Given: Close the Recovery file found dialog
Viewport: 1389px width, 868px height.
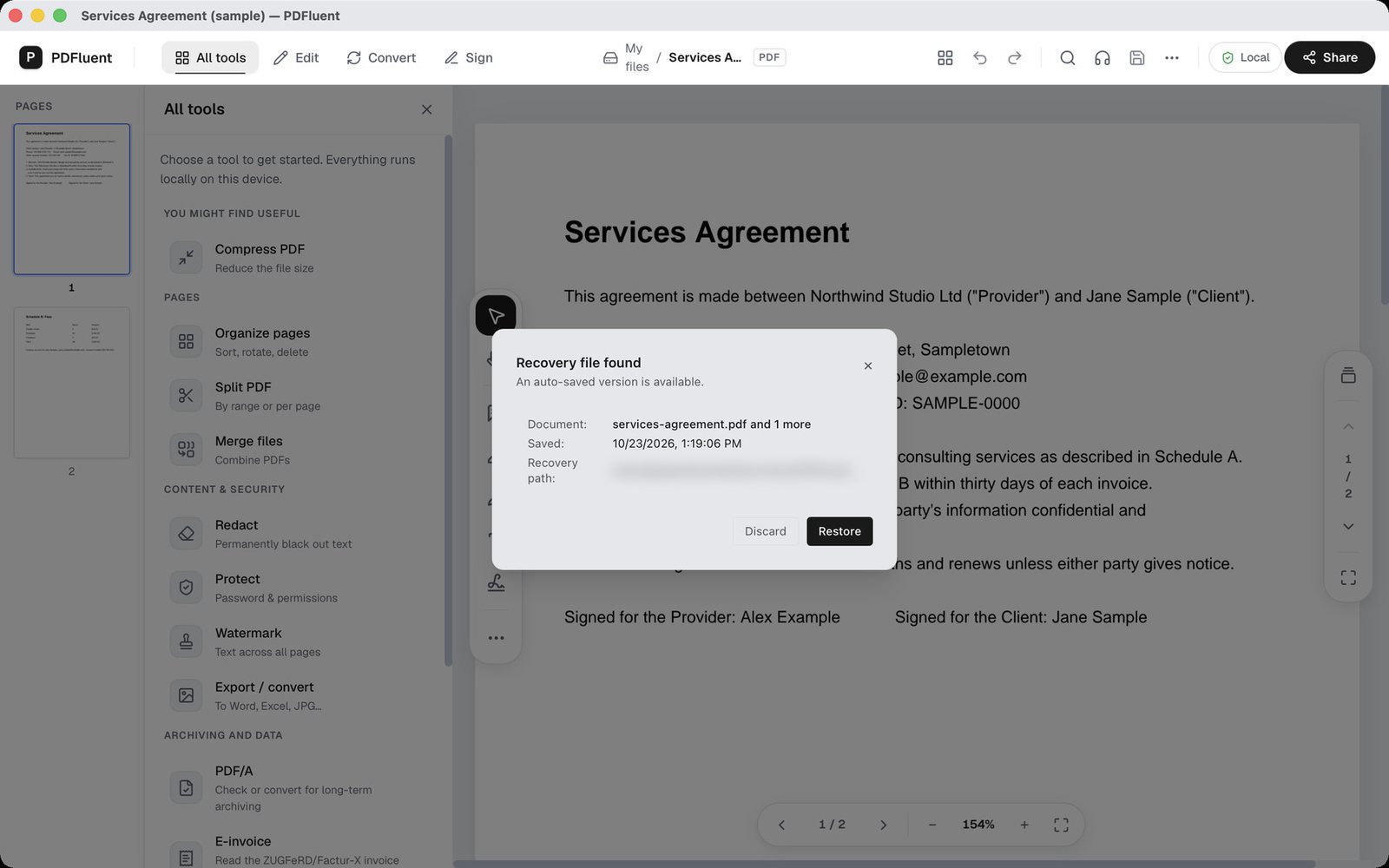Looking at the screenshot, I should coord(868,365).
